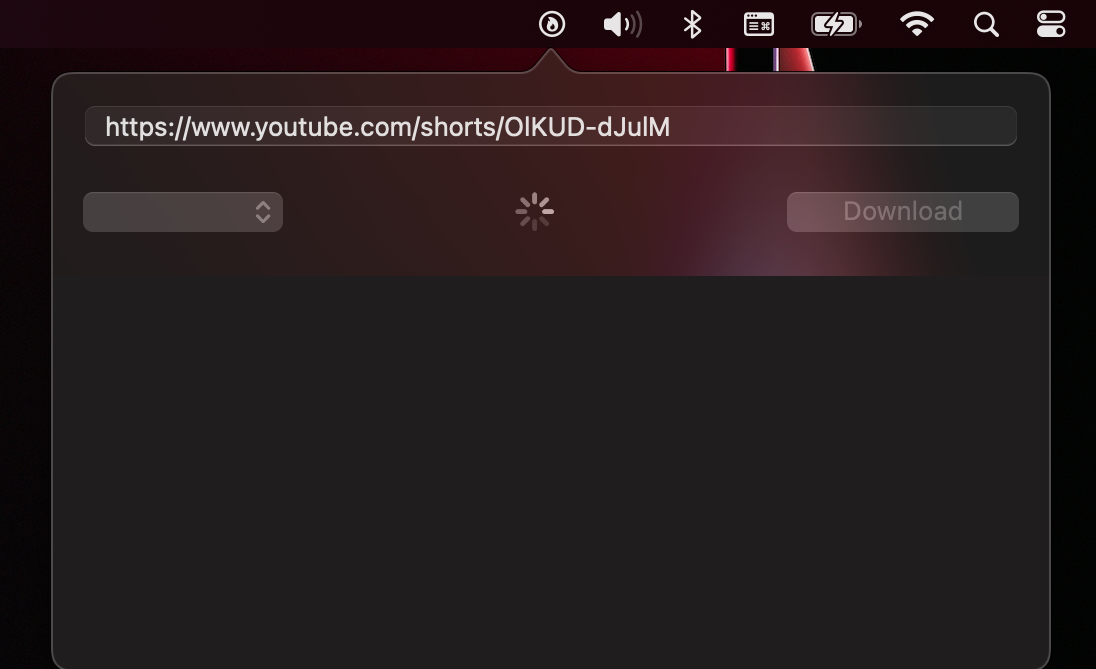Open the volume control in menu bar
The image size is (1096, 669).
pyautogui.click(x=622, y=24)
